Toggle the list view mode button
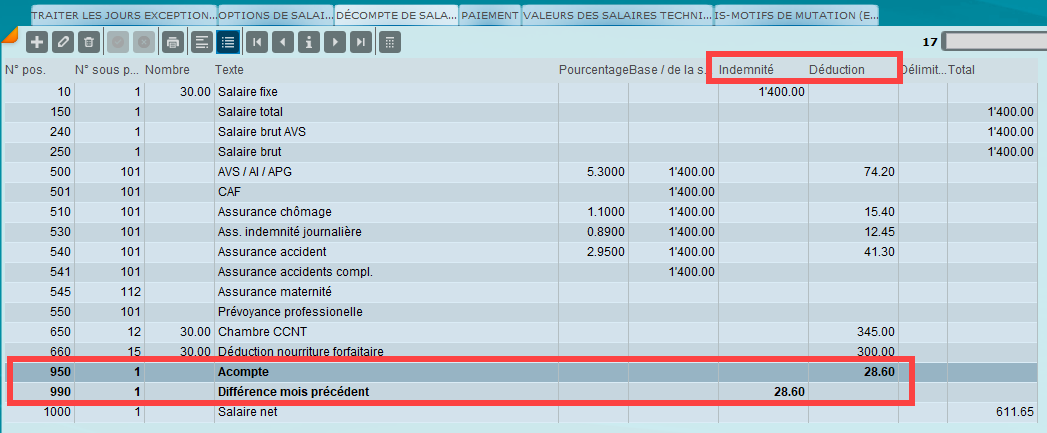 pos(227,42)
